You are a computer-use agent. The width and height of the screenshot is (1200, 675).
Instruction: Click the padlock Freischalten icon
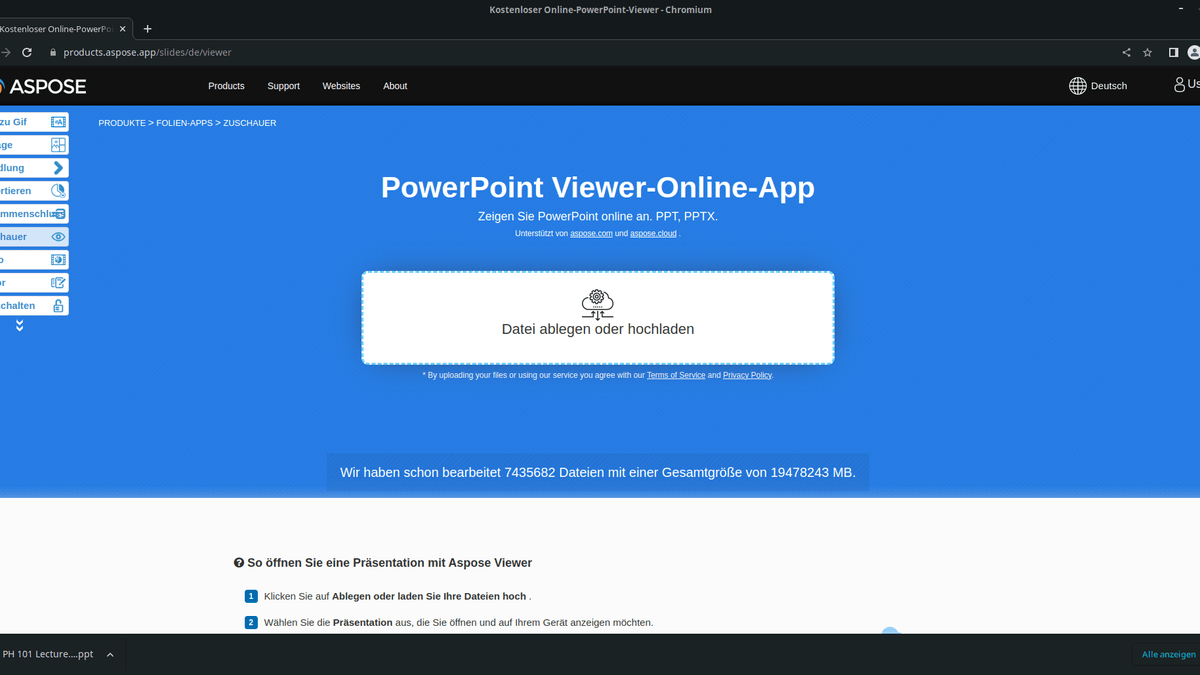pyautogui.click(x=58, y=305)
